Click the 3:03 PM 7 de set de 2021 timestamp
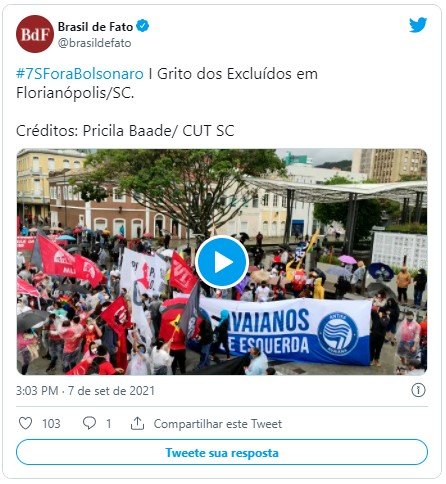Viewport: 446px width, 484px height. tap(85, 391)
